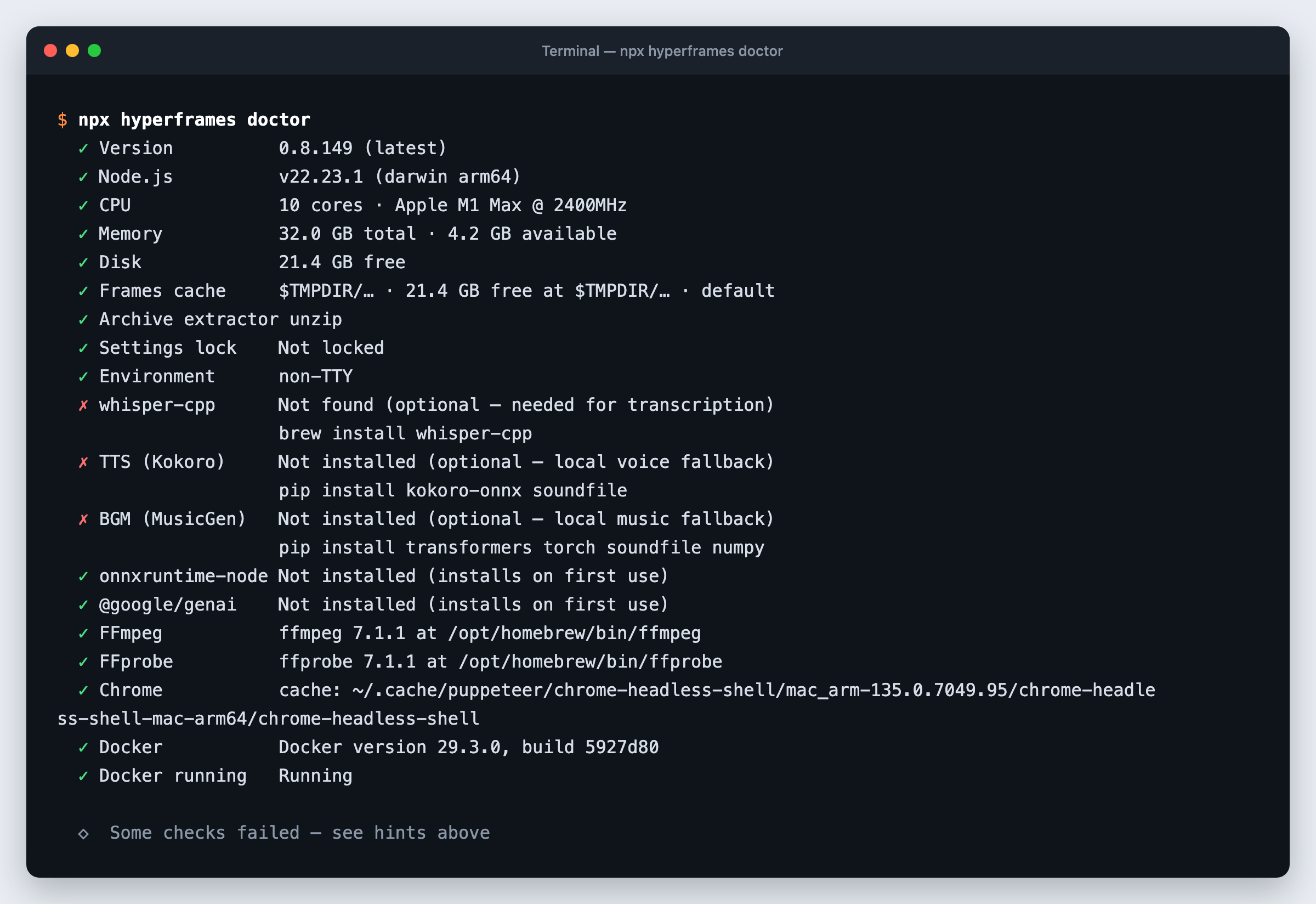Click the green checkmark beside Docker running

83,776
